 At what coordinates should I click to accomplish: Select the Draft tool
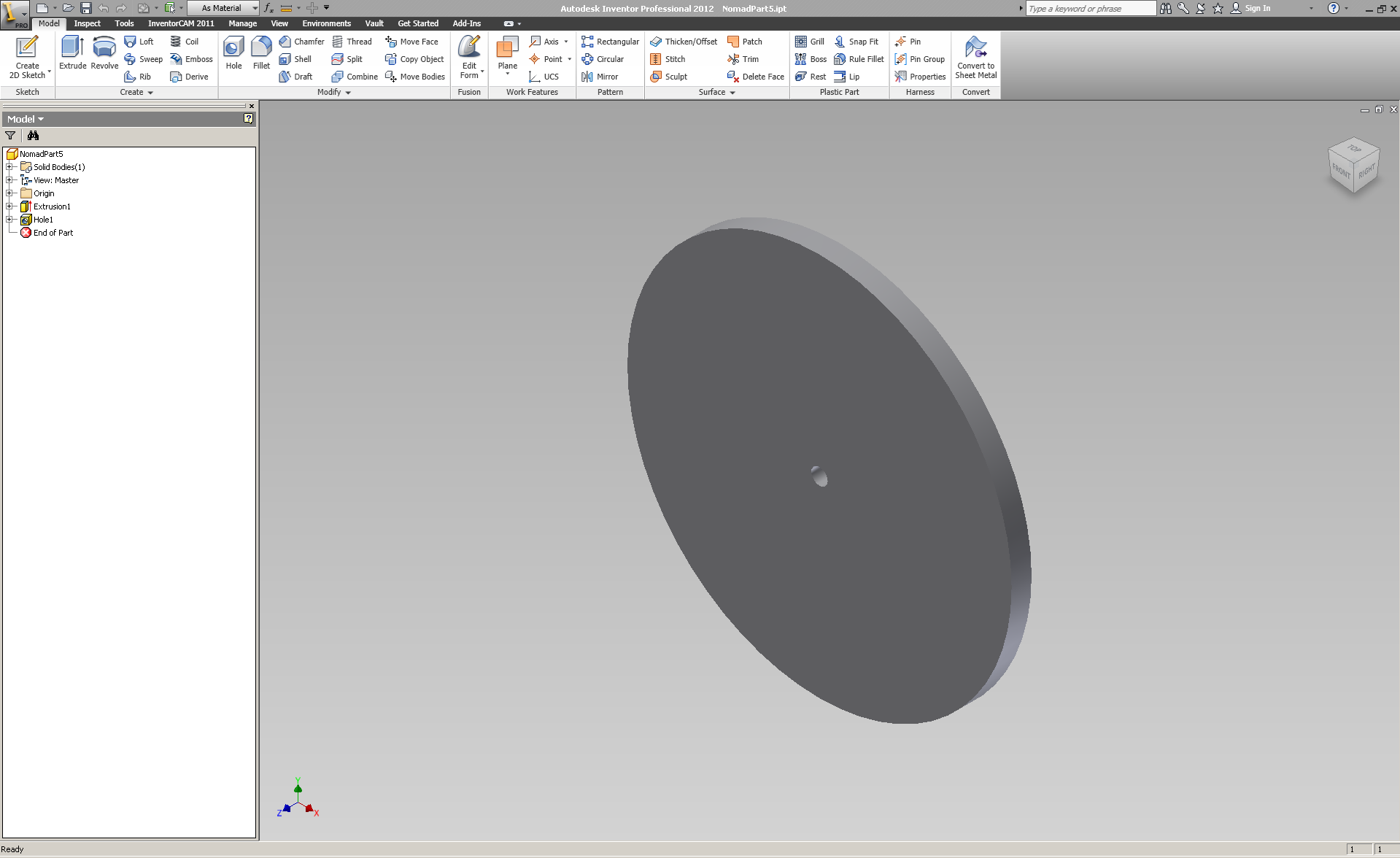click(x=295, y=77)
